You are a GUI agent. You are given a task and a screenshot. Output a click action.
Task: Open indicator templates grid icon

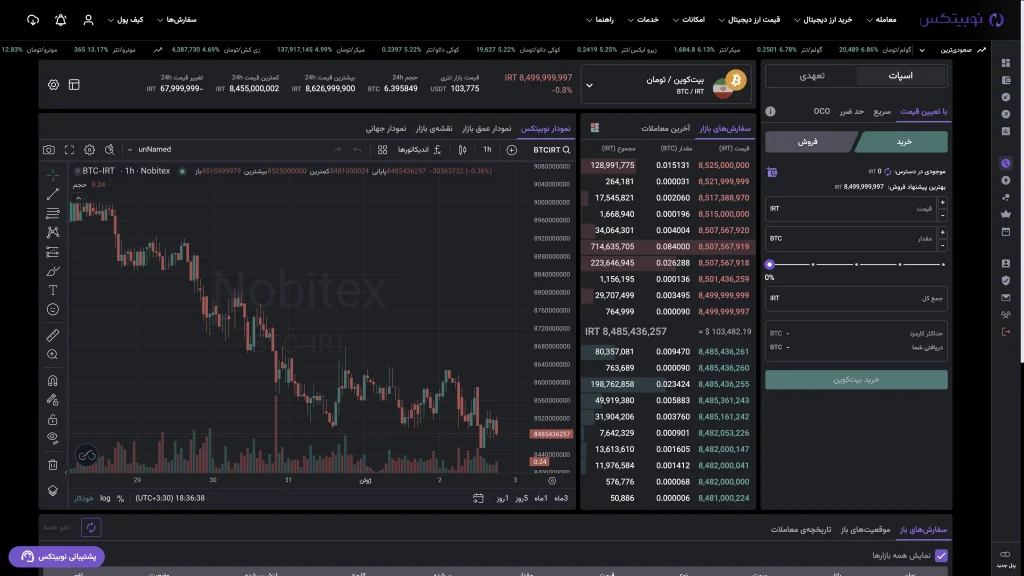click(383, 150)
